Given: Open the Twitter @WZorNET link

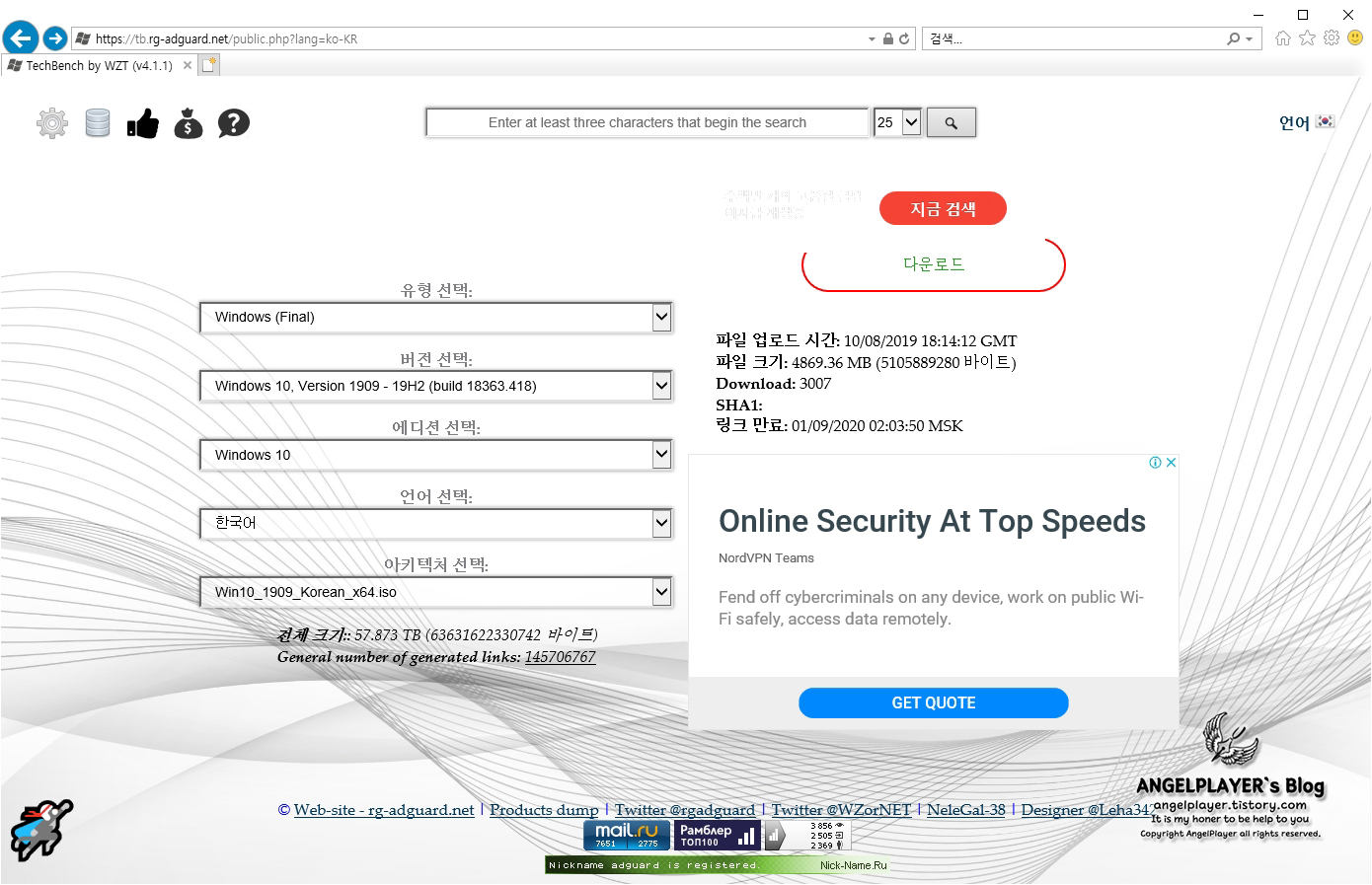Looking at the screenshot, I should pyautogui.click(x=841, y=810).
